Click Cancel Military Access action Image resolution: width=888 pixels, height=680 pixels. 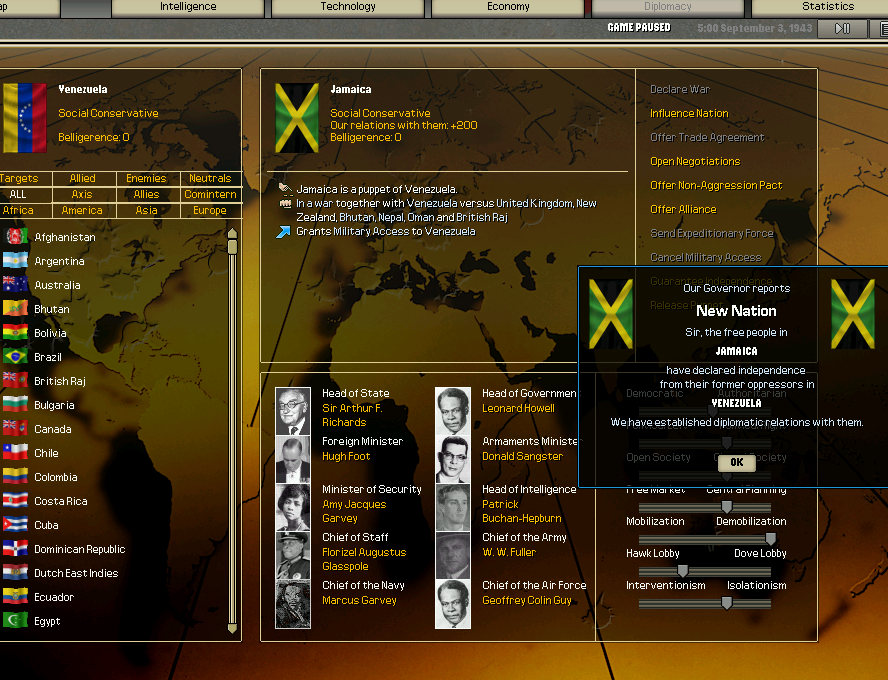click(x=706, y=257)
